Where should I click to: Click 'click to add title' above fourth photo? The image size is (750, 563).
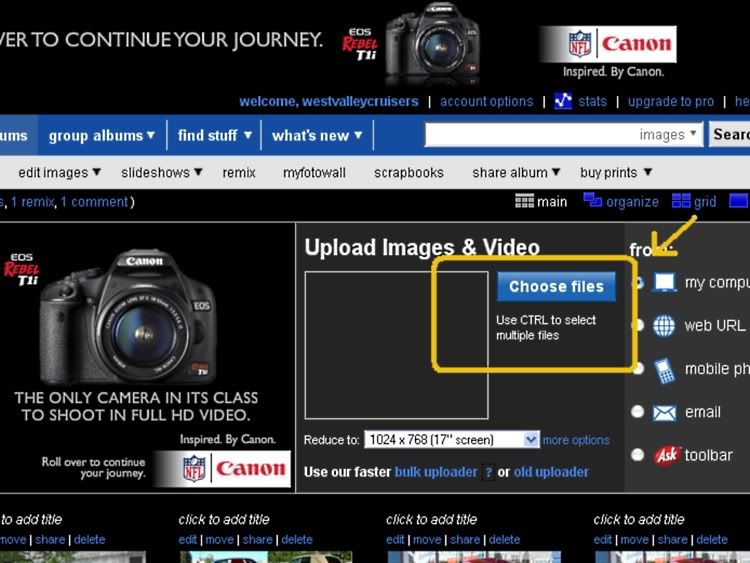tap(639, 519)
